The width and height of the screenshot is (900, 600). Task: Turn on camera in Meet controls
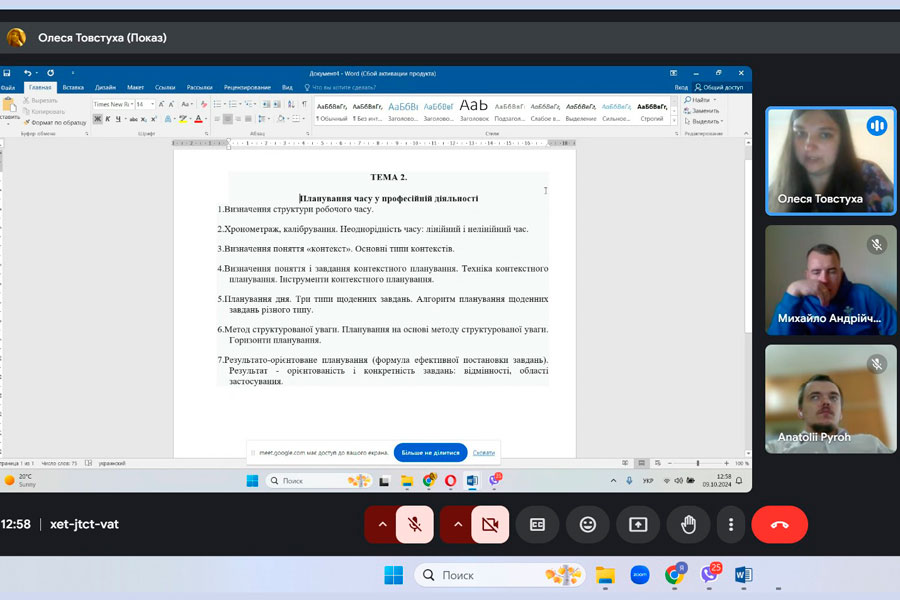490,524
